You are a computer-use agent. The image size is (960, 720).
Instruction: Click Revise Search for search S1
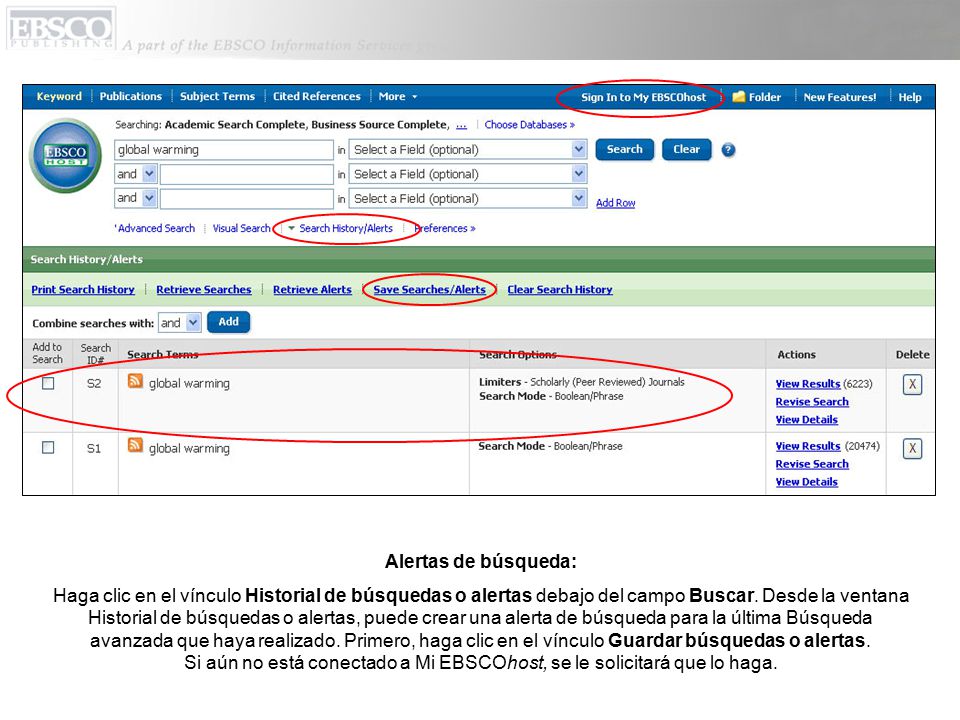click(812, 464)
